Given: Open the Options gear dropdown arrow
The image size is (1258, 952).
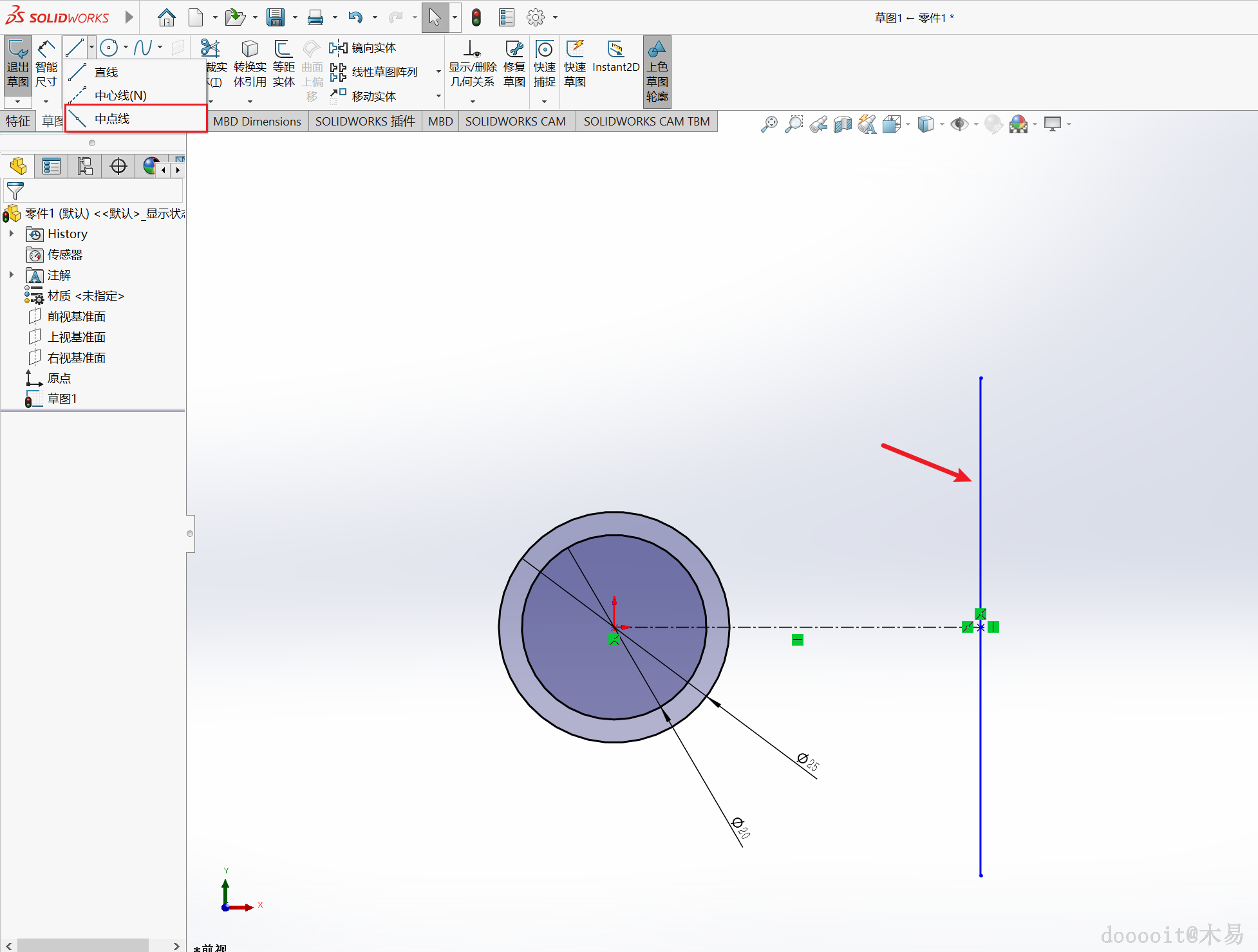Looking at the screenshot, I should click(x=555, y=17).
